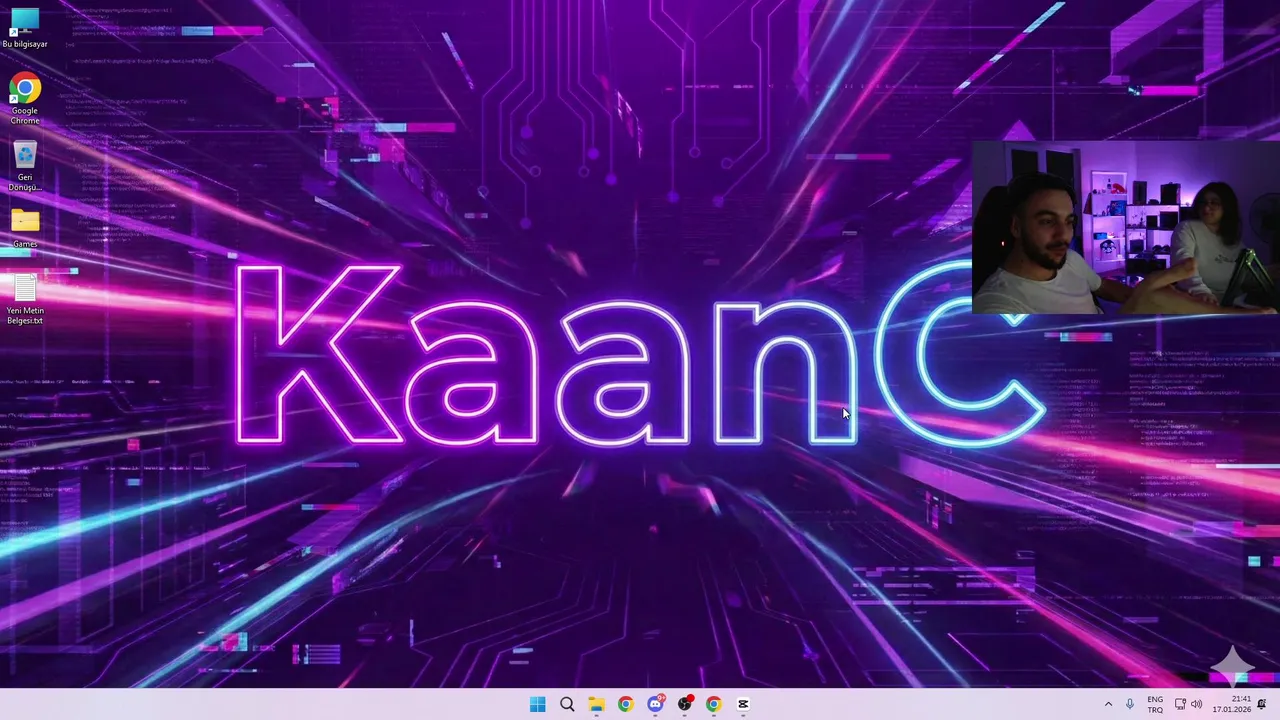Open File Explorer from the taskbar
Viewport: 1280px width, 720px height.
(596, 704)
